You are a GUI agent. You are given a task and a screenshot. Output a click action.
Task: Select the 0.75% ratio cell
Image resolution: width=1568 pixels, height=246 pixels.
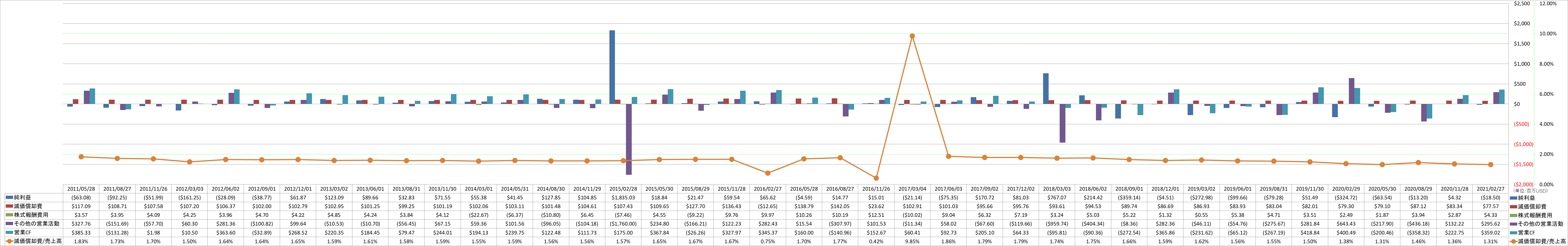click(x=767, y=242)
